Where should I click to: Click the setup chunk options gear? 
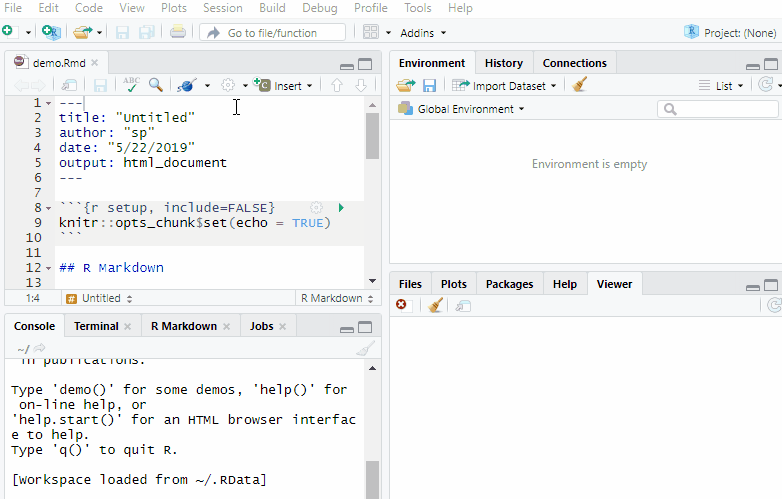pyautogui.click(x=316, y=207)
